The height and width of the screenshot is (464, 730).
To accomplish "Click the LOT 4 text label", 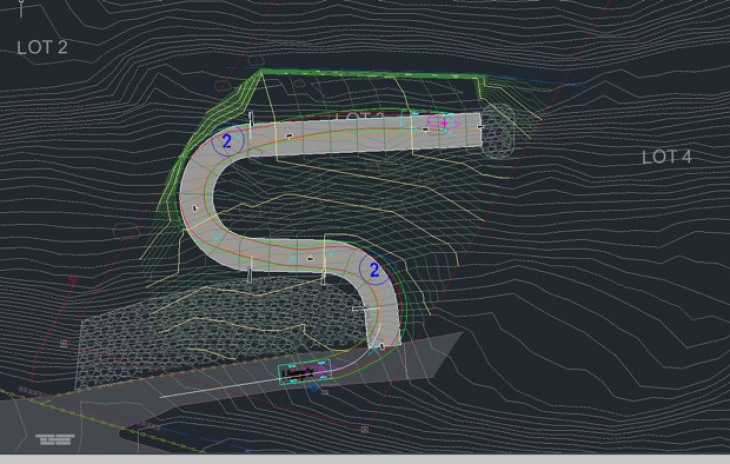I will (666, 157).
